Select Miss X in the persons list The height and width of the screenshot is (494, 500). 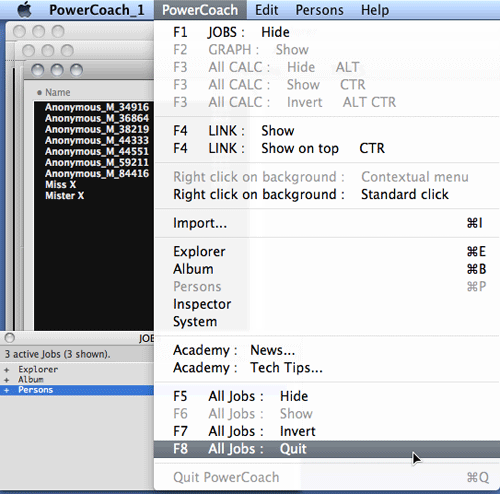(61, 184)
